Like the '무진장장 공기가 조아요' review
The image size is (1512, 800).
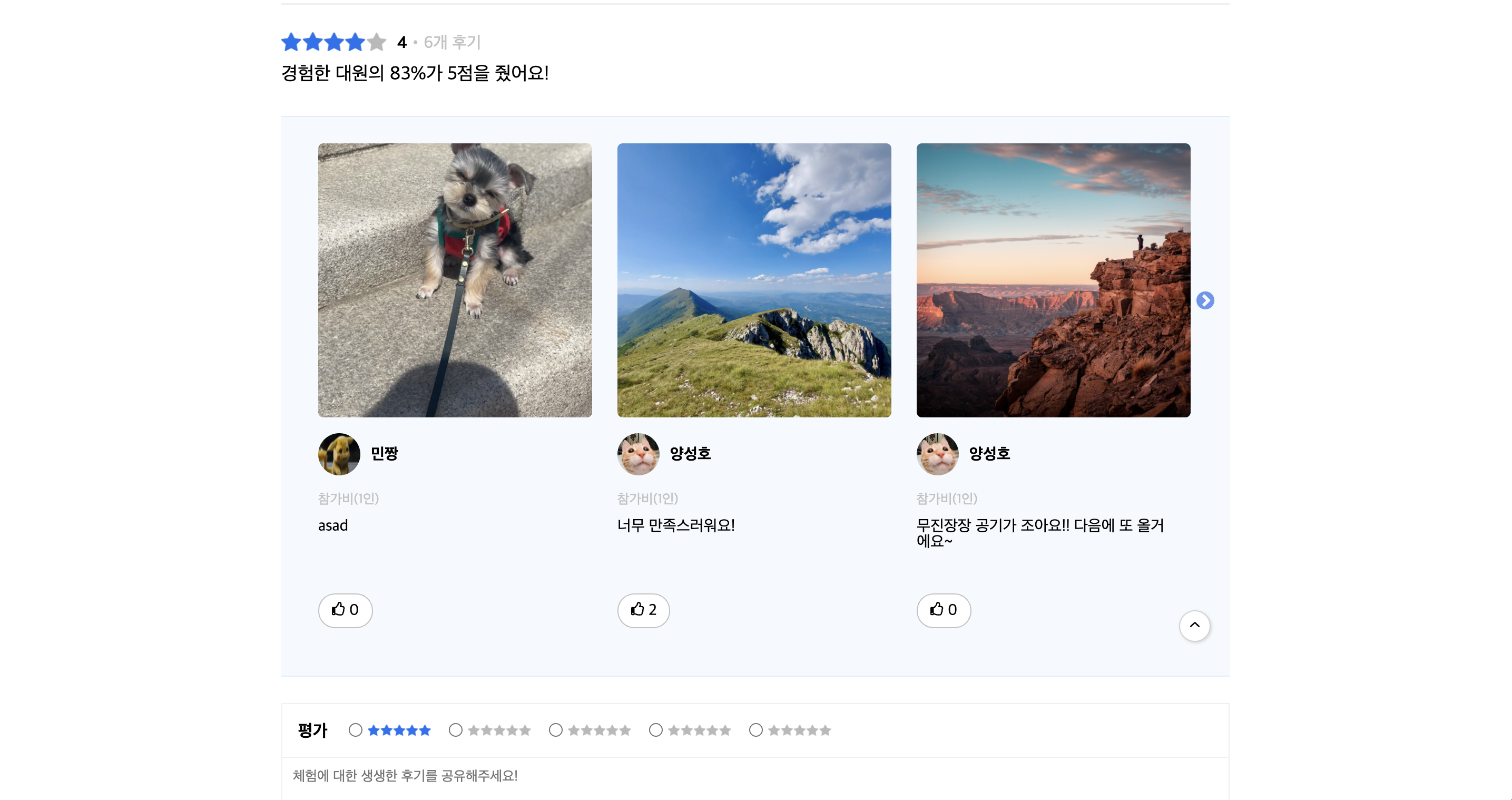[943, 610]
